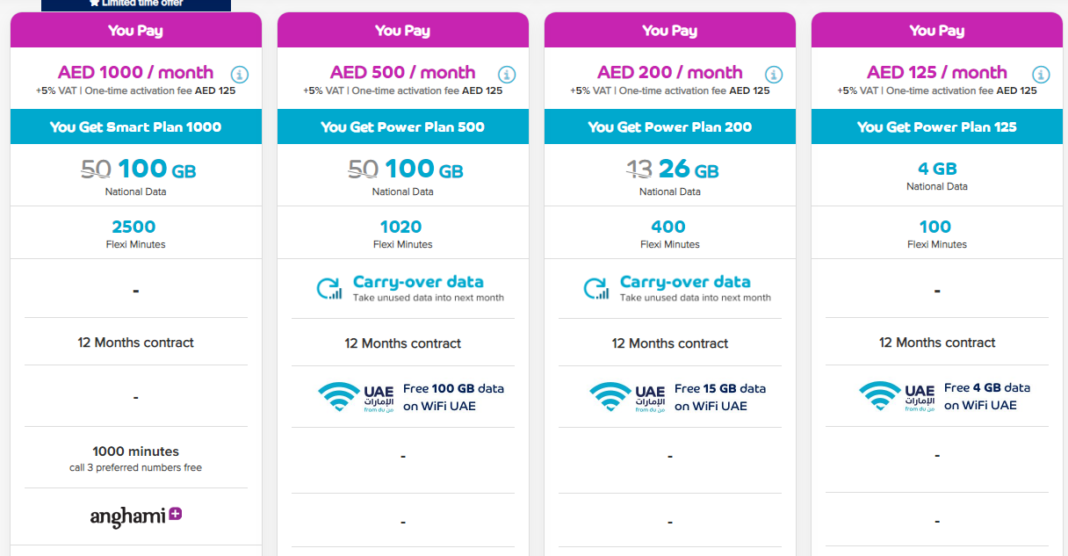The image size is (1068, 556).
Task: Click carry-over data icon in Power Plan 200
Action: (597, 288)
